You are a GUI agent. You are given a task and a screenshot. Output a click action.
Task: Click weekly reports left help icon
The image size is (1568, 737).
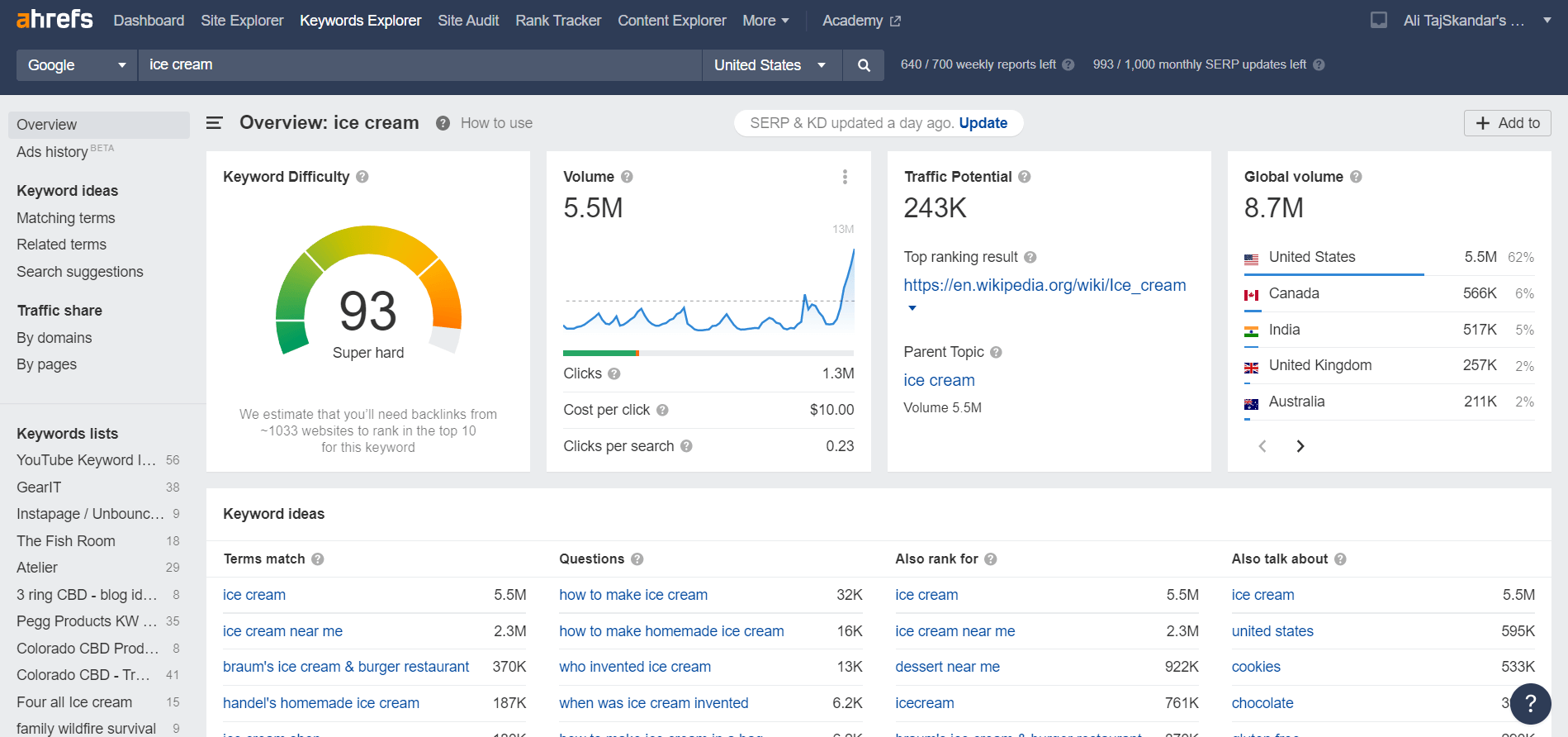(x=1068, y=64)
